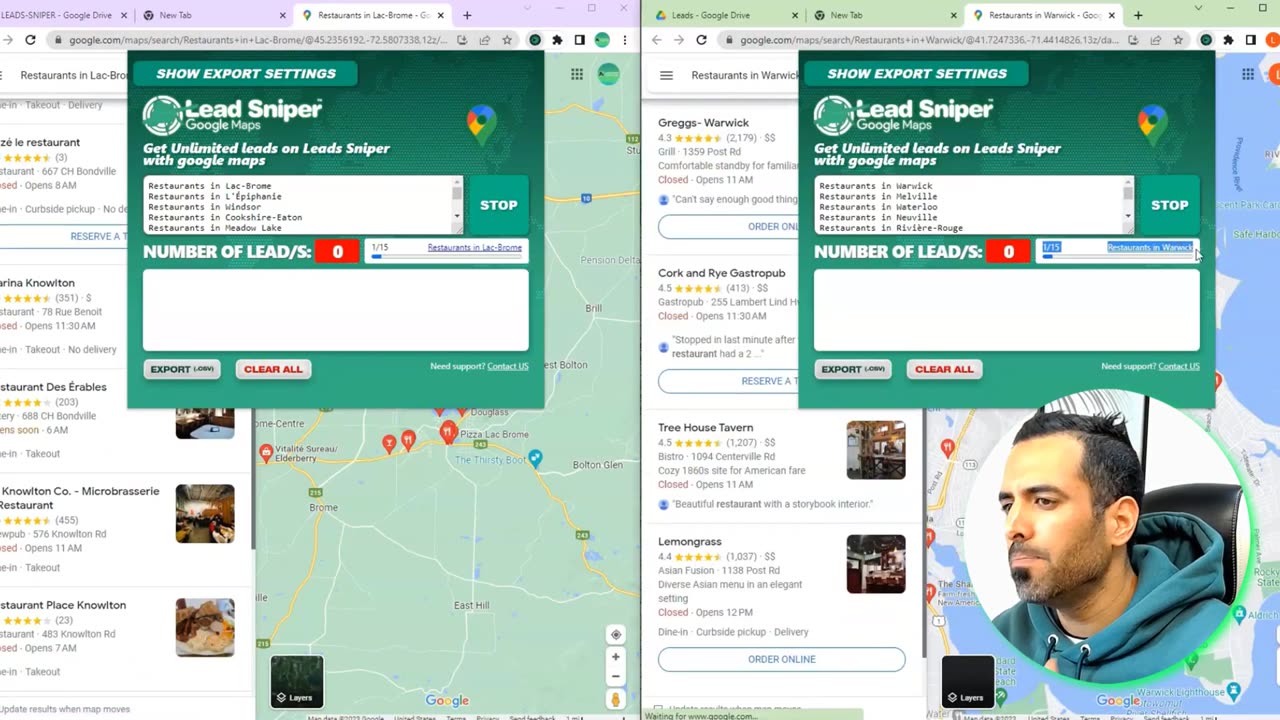Locate me button on Lac-Brome map
This screenshot has width=1280, height=720.
point(616,634)
